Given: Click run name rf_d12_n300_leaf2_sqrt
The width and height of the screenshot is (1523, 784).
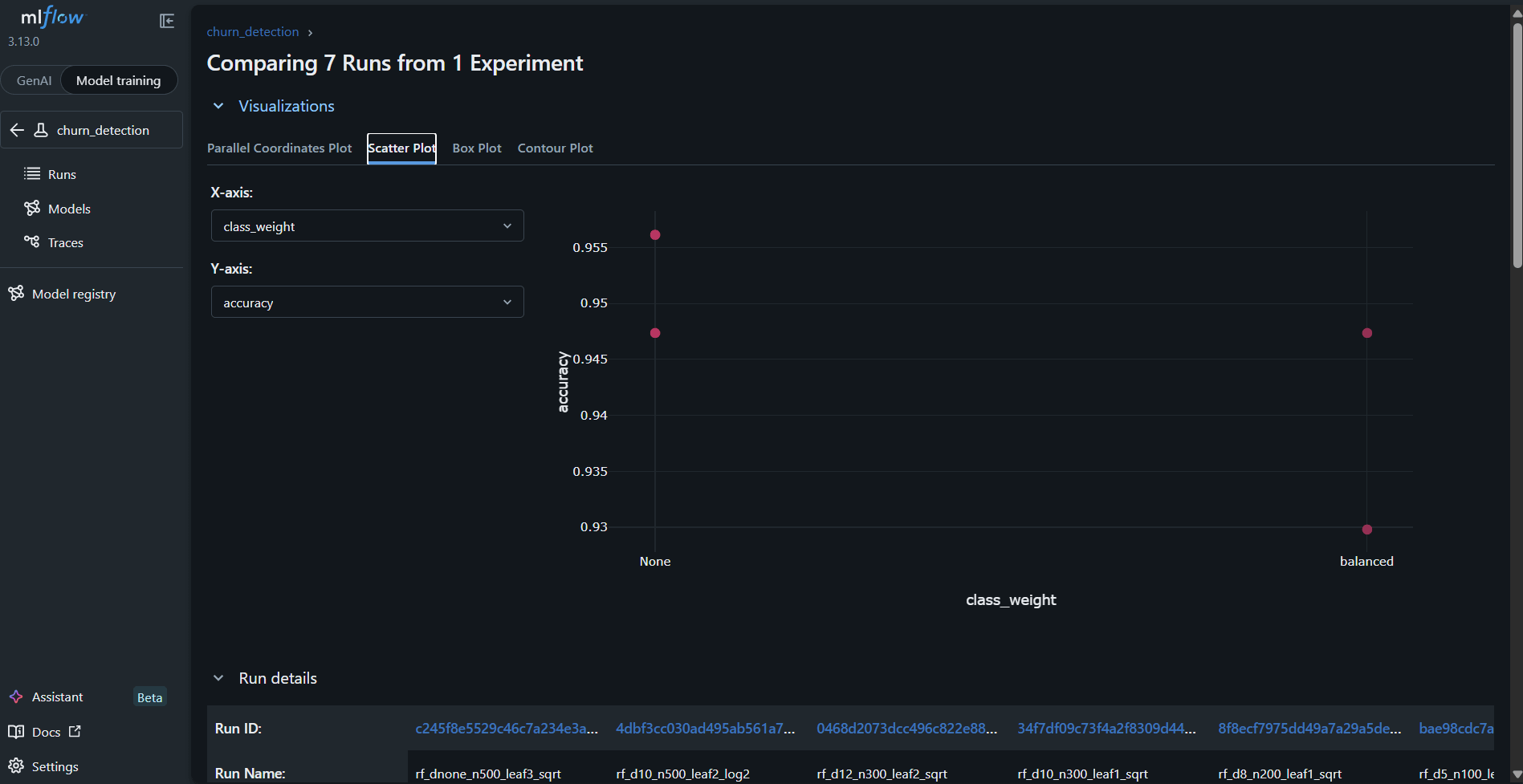Looking at the screenshot, I should [x=882, y=774].
